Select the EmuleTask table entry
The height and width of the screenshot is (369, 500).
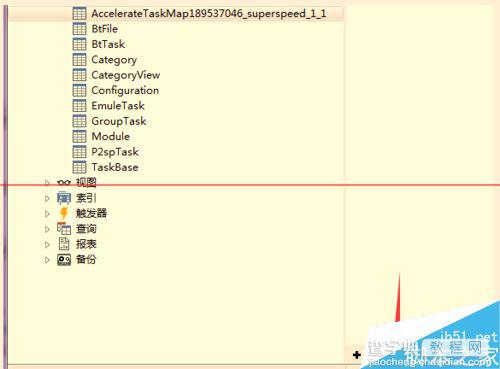118,106
